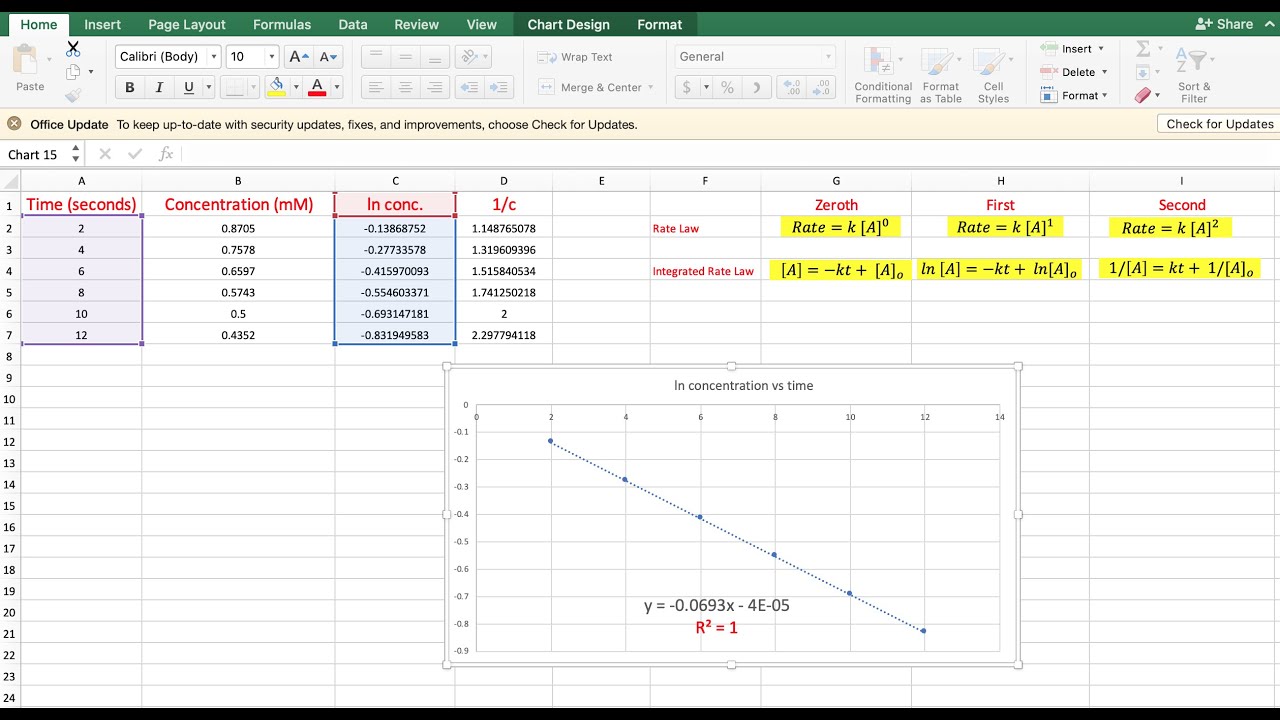Viewport: 1280px width, 720px height.
Task: Open the Format ribbon tab
Action: click(x=660, y=24)
